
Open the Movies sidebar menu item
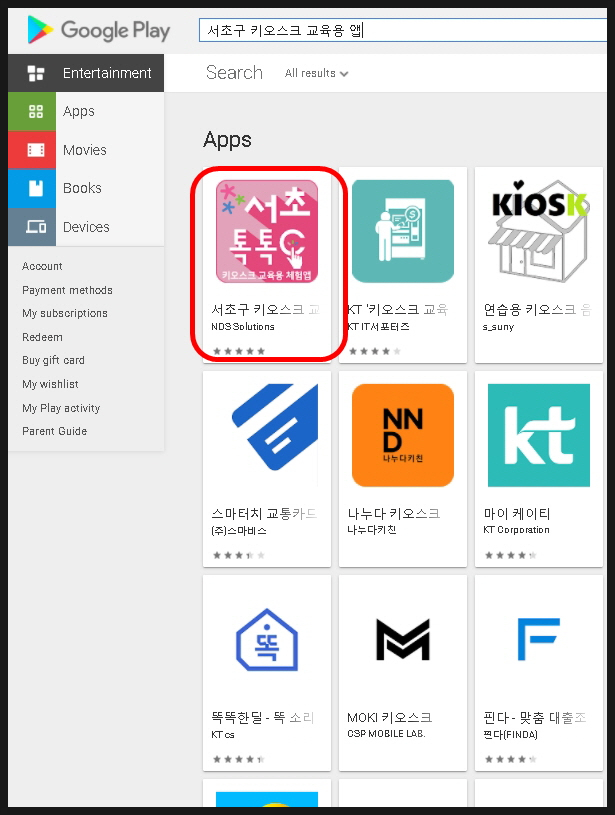(x=85, y=150)
